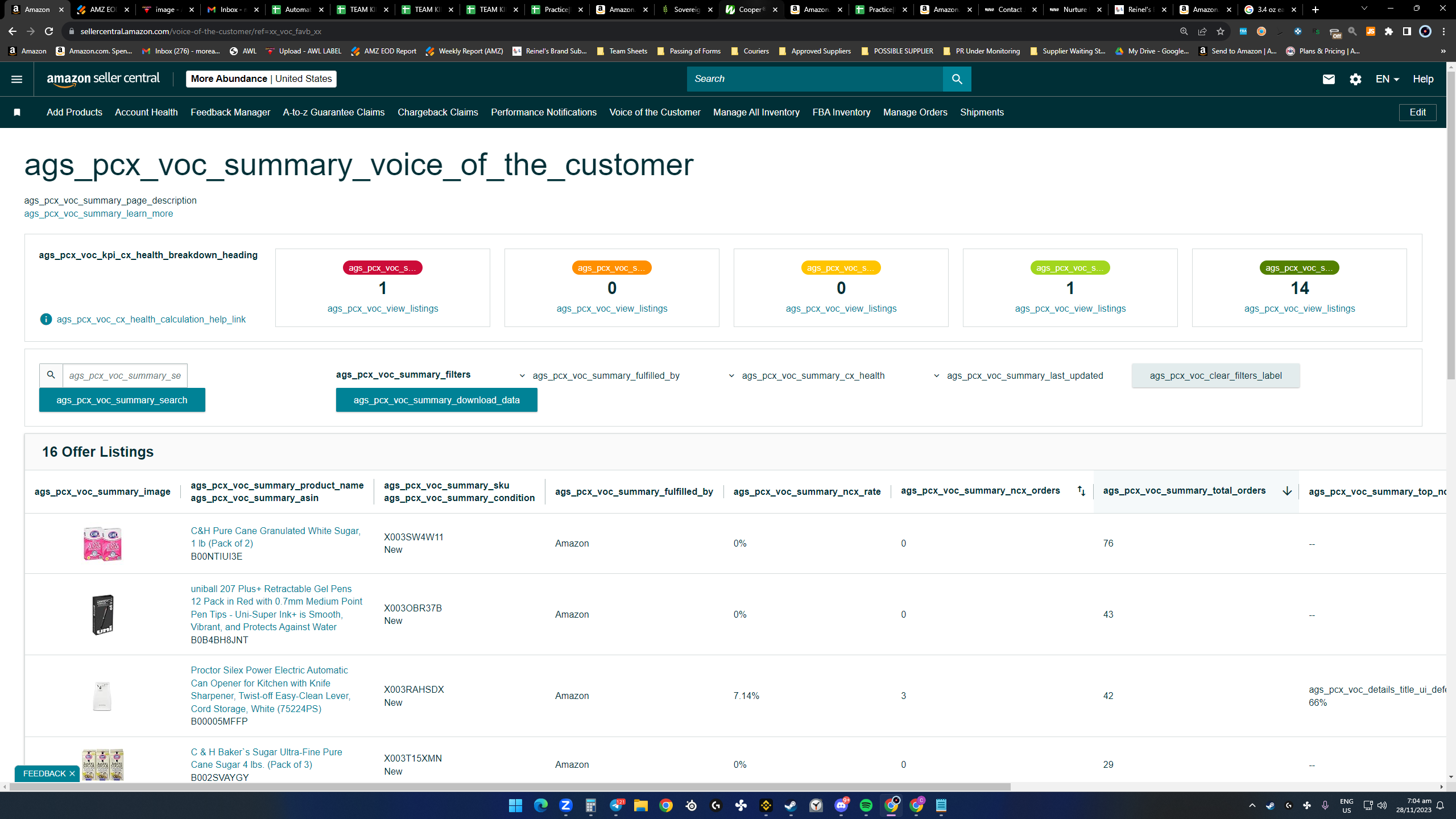Open the mail messages icon
The height and width of the screenshot is (819, 1456).
(x=1329, y=79)
